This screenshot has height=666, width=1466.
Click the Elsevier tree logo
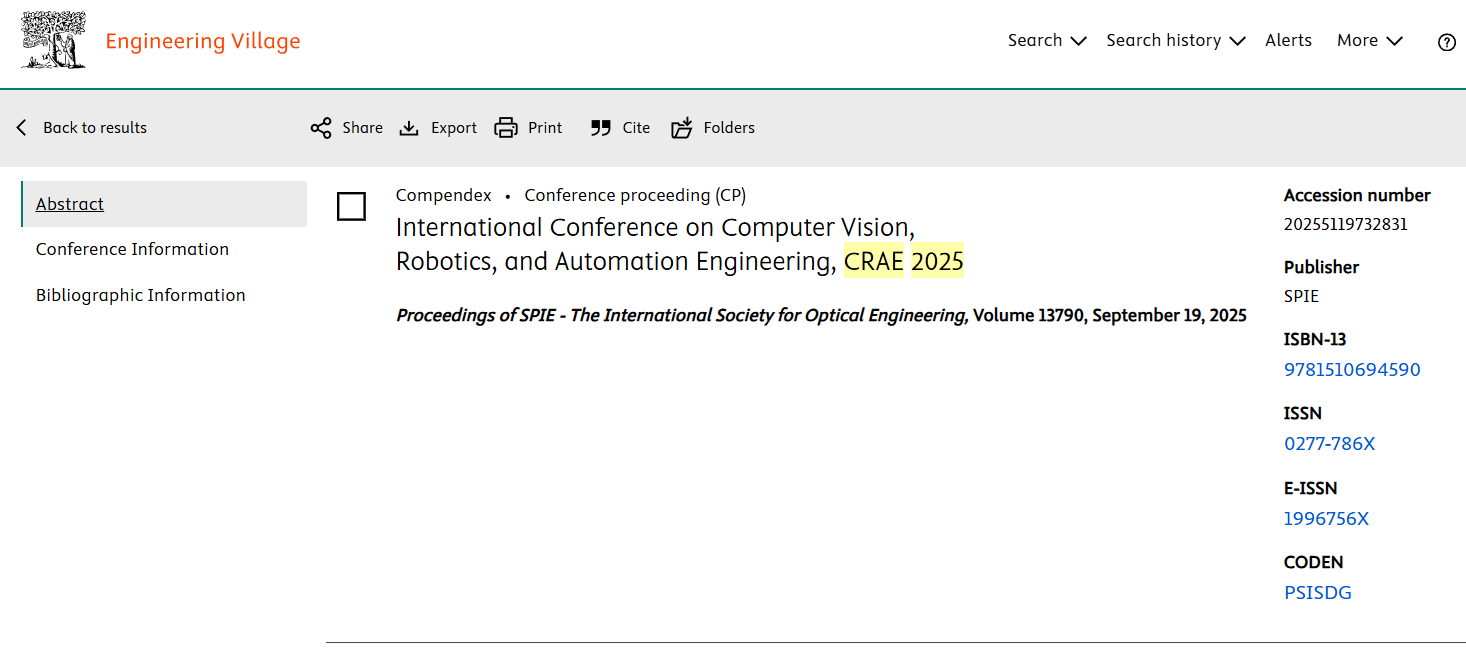(53, 41)
